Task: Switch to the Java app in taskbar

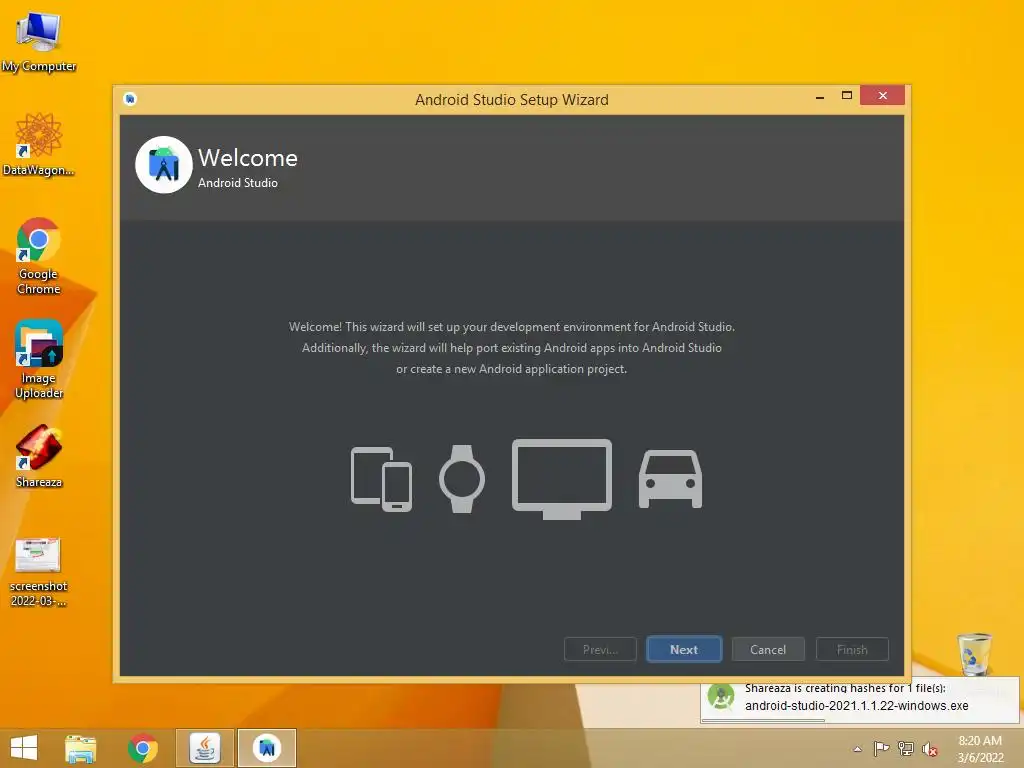Action: 204,748
